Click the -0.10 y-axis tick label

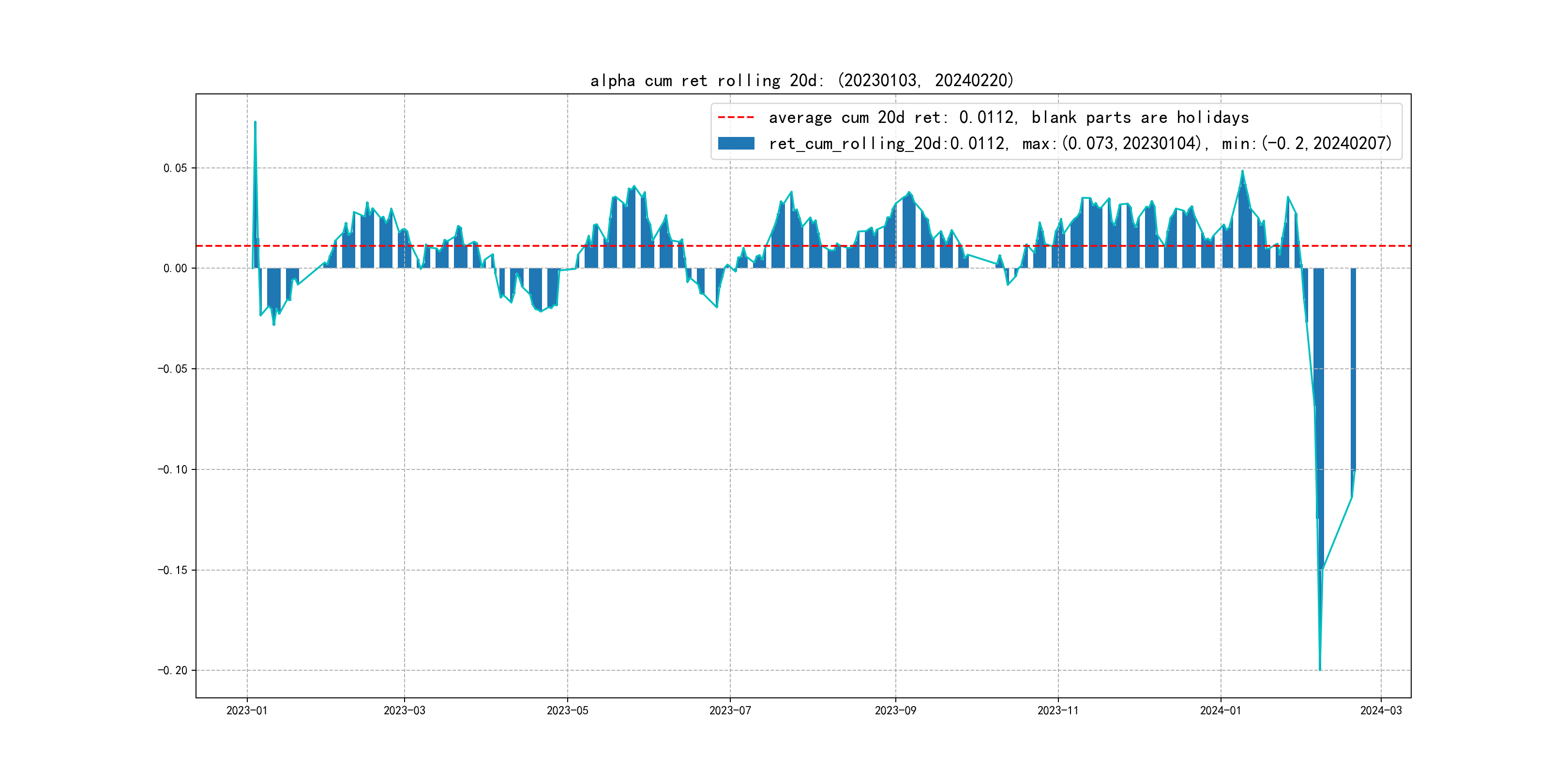[172, 469]
